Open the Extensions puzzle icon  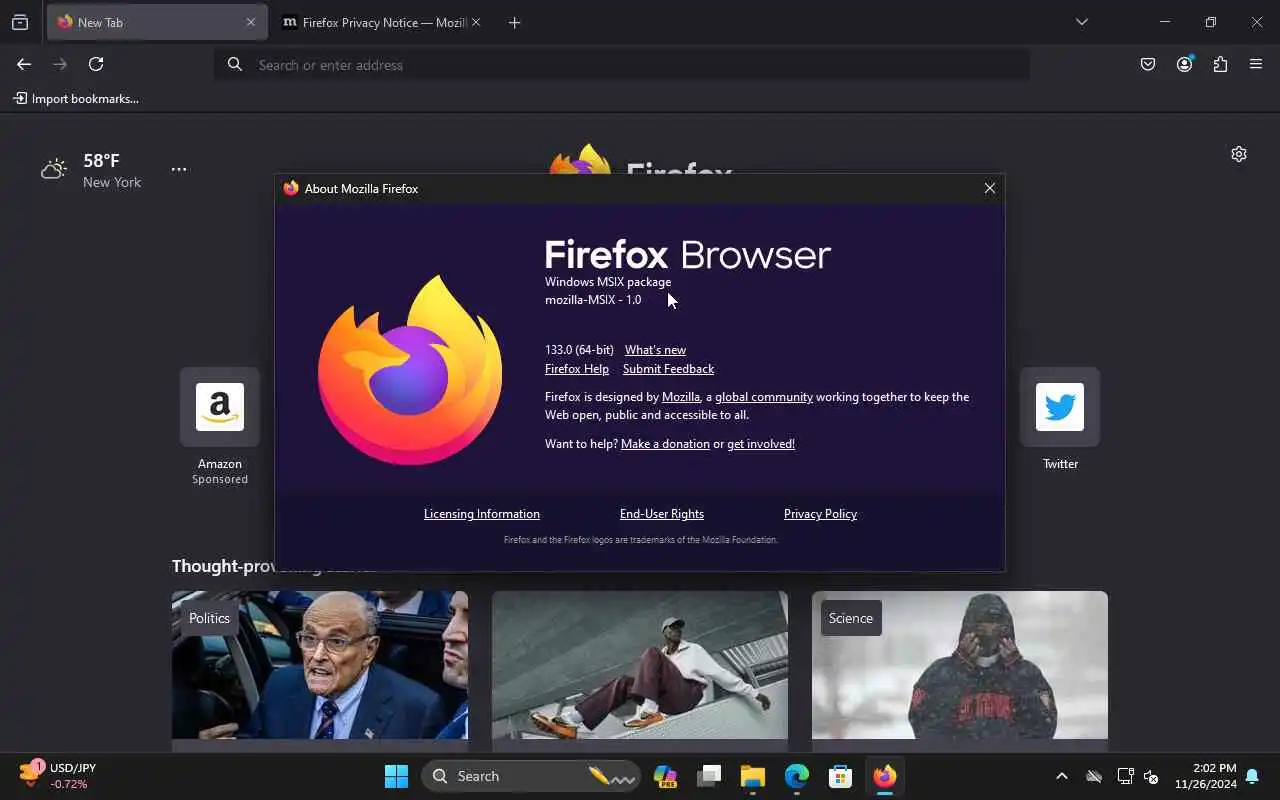[1220, 64]
